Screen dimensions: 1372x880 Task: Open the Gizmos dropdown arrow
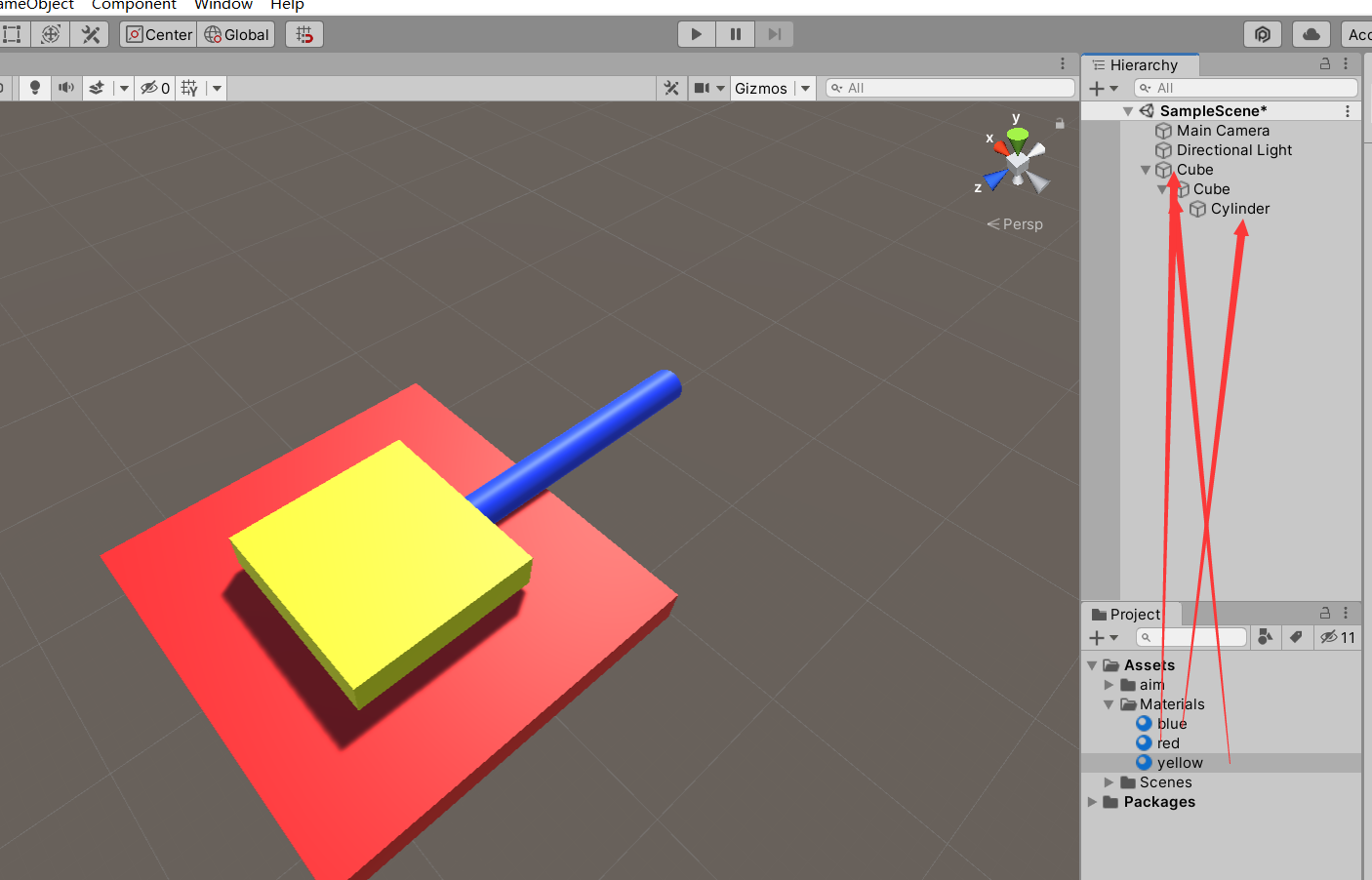pyautogui.click(x=805, y=88)
